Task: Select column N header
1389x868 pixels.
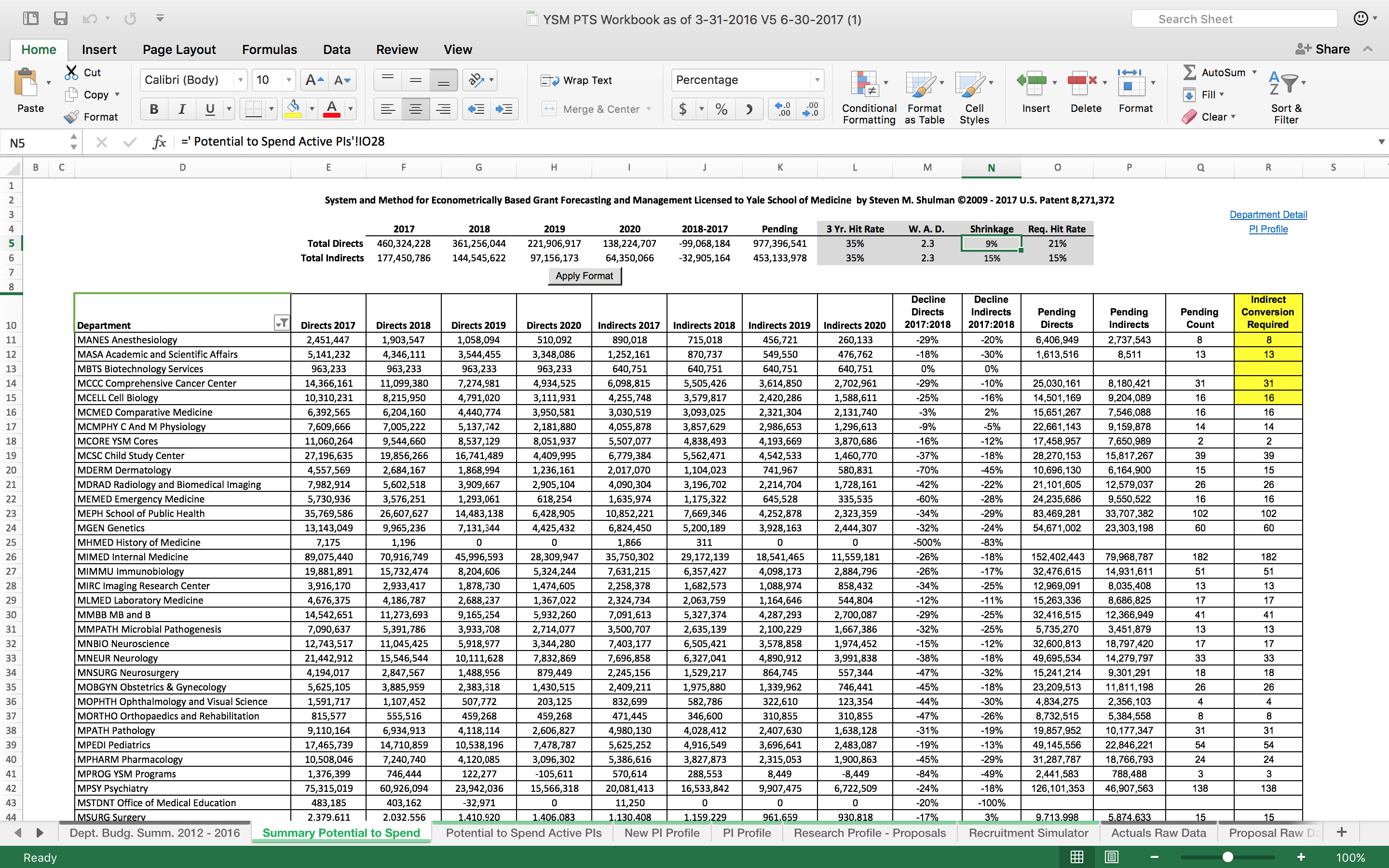Action: tap(991, 168)
